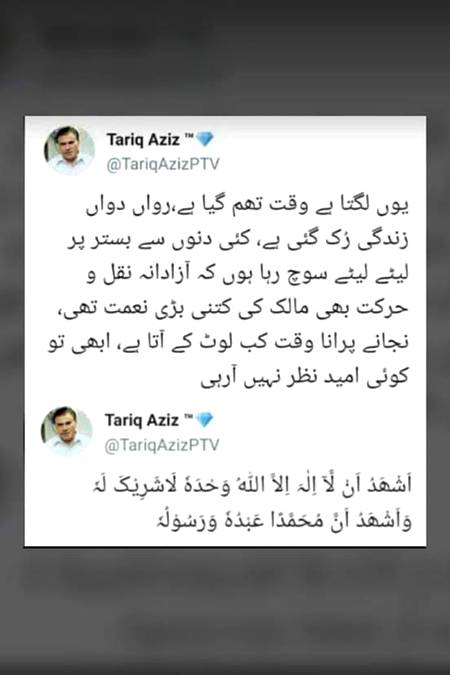Open profile photo on the second tweet
Image resolution: width=450 pixels, height=675 pixels.
point(67,430)
